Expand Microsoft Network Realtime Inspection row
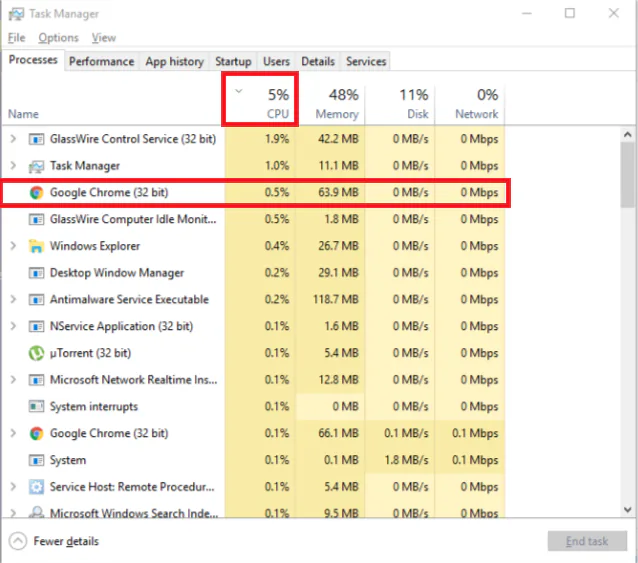The width and height of the screenshot is (638, 563). click(13, 380)
